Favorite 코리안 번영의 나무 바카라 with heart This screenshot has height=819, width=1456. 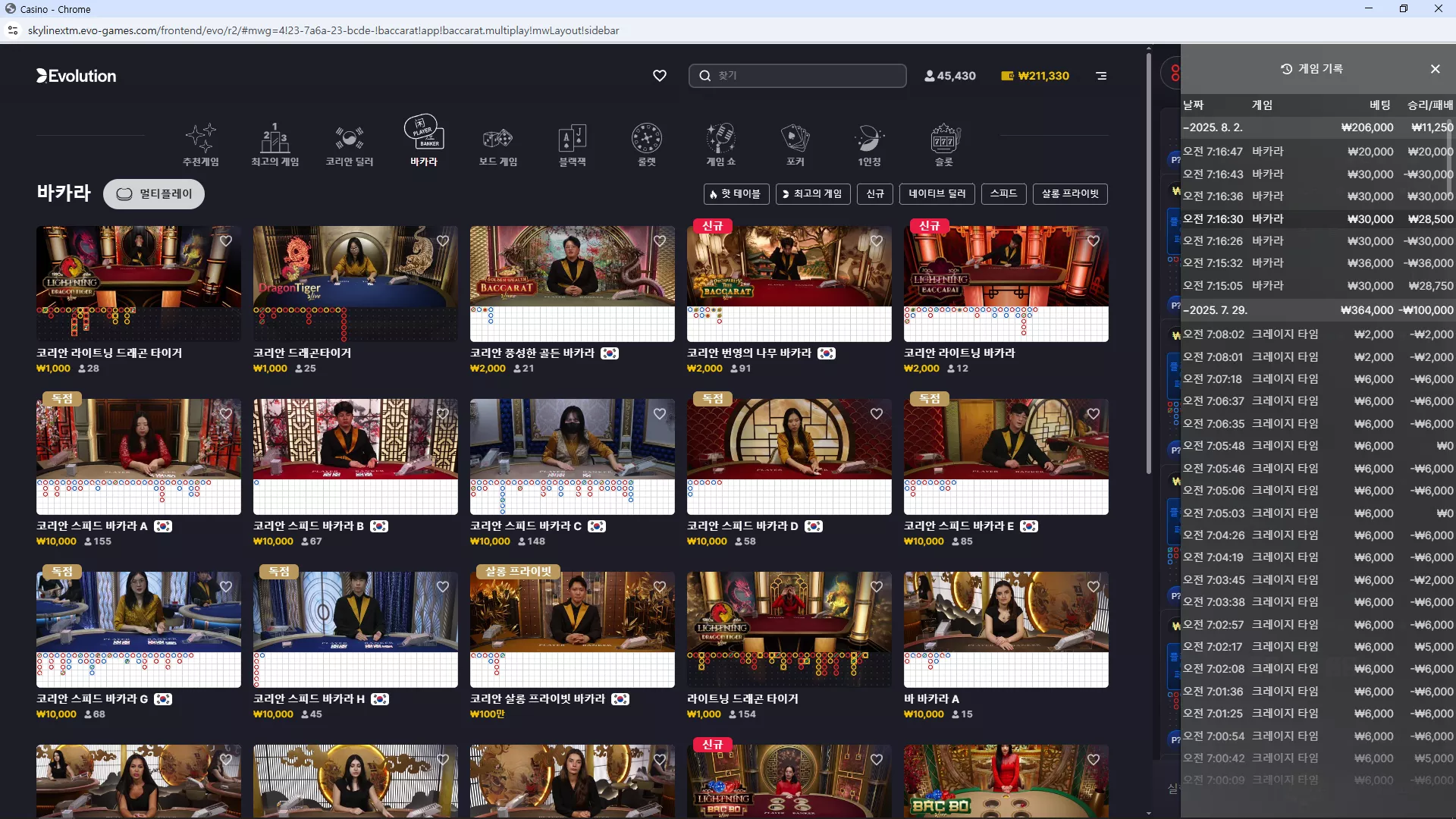(x=877, y=241)
